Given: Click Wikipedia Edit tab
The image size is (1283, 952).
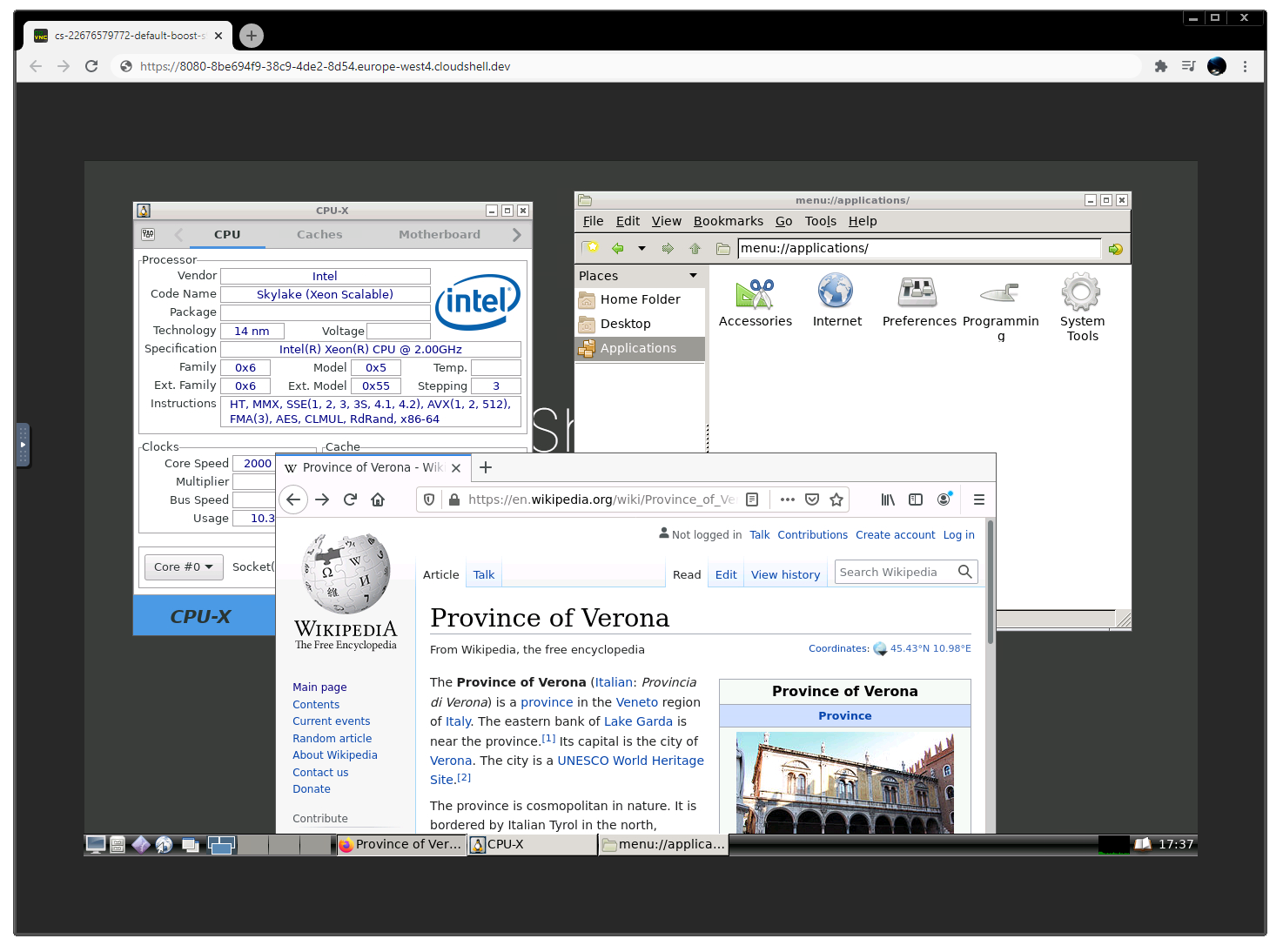Looking at the screenshot, I should coord(726,575).
